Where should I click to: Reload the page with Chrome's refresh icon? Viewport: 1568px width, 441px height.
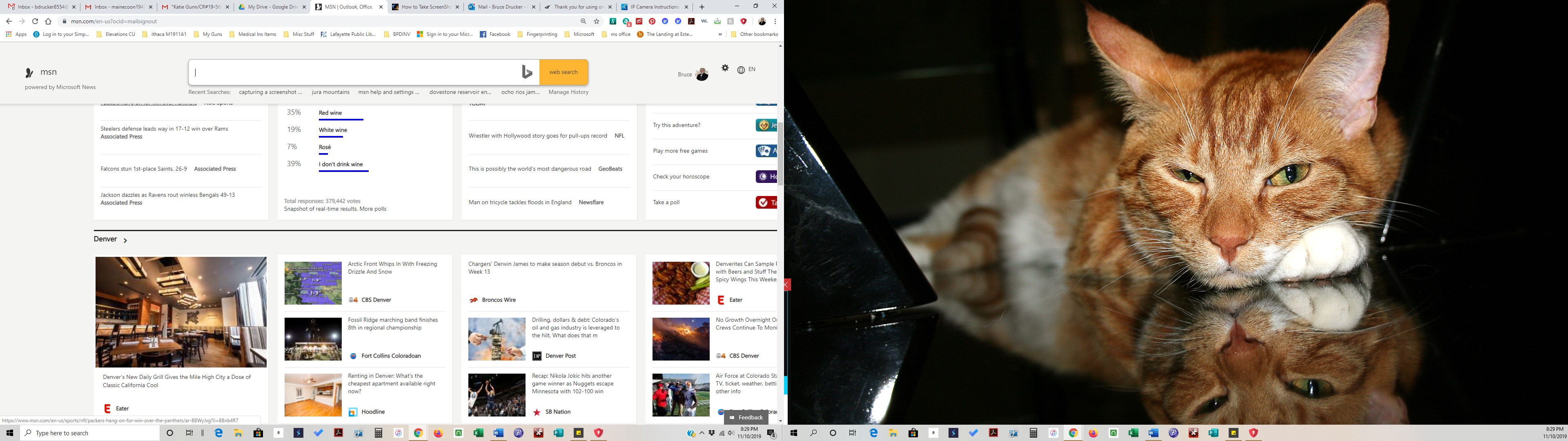coord(35,21)
